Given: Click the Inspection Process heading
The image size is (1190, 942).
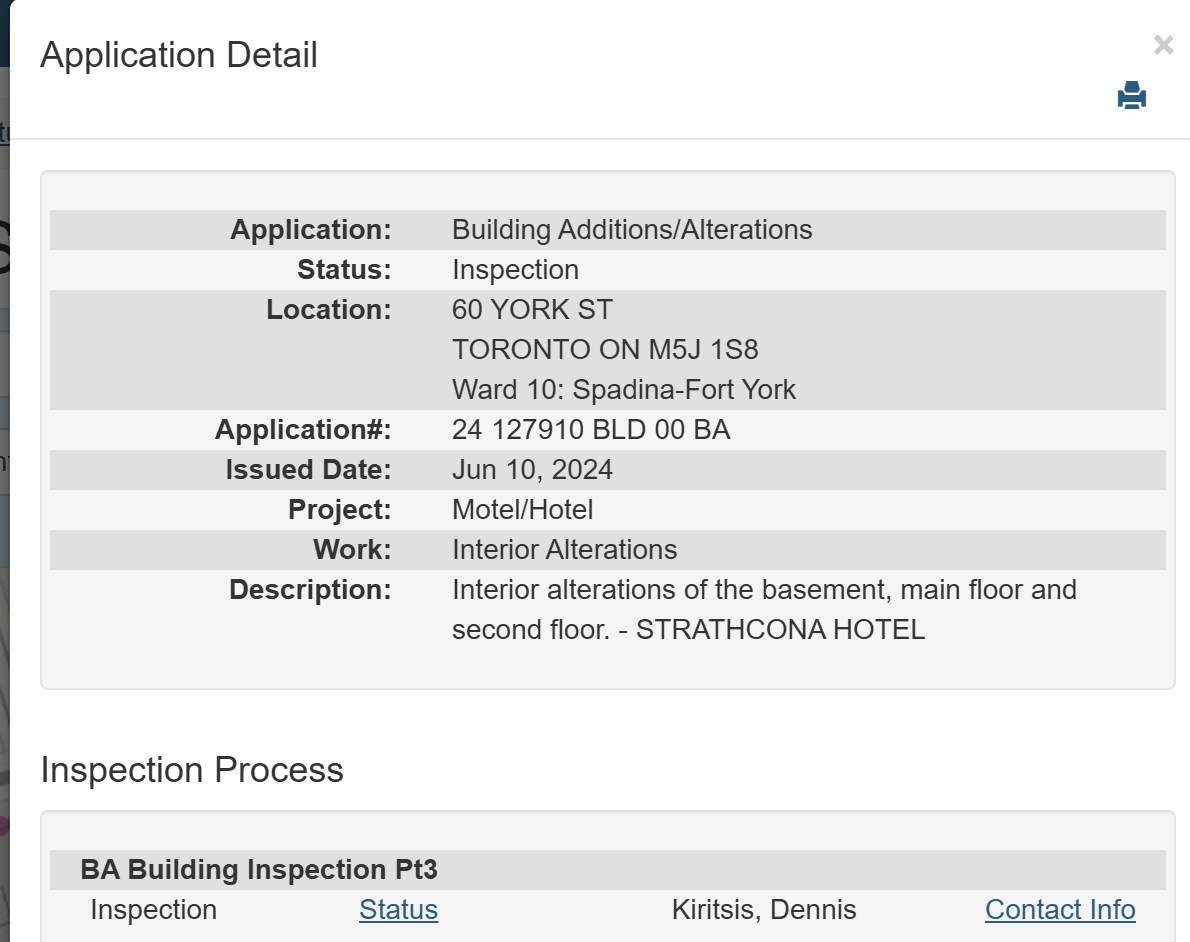Looking at the screenshot, I should click(x=192, y=770).
